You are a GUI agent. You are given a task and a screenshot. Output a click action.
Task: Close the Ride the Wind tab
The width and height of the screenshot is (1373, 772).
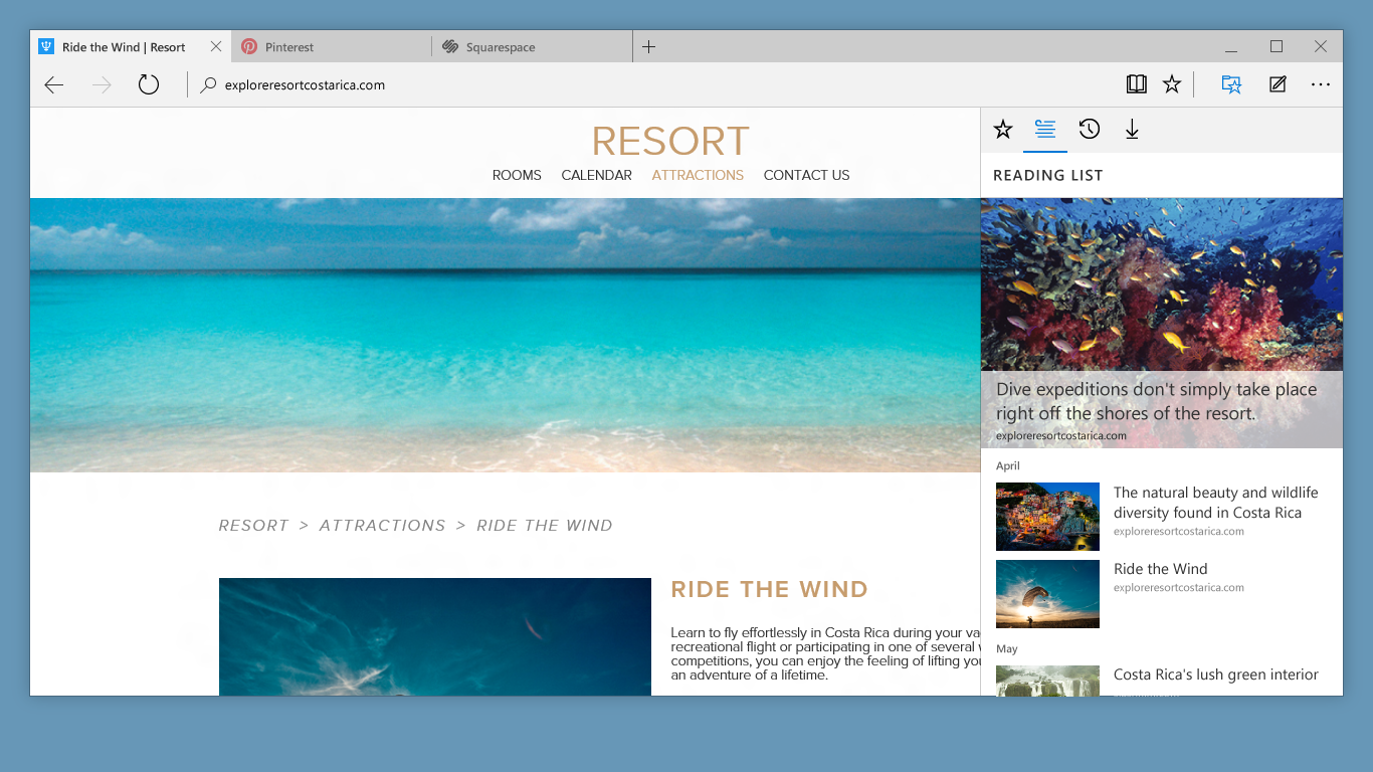pyautogui.click(x=216, y=47)
